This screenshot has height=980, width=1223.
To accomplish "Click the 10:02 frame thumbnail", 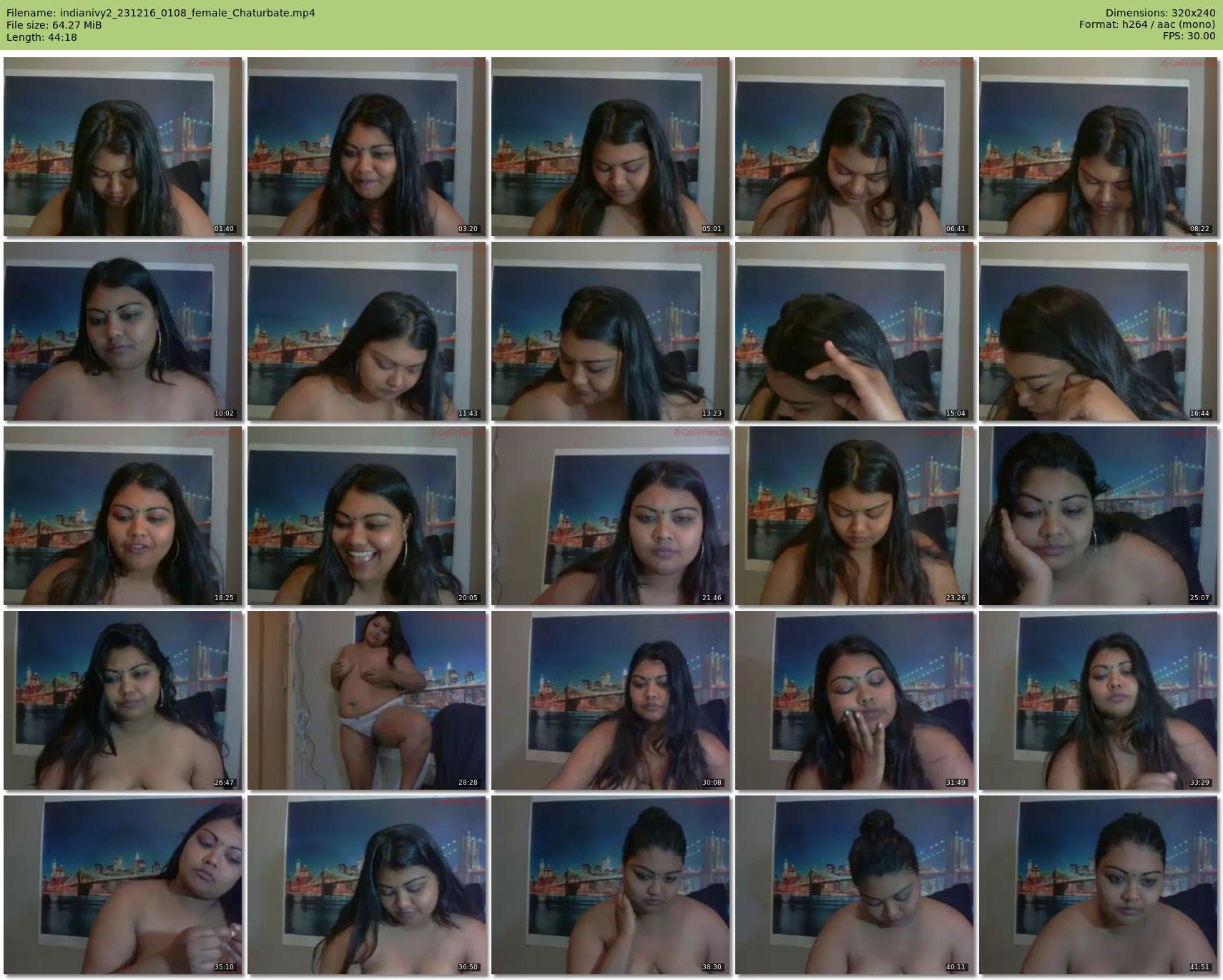I will click(122, 331).
